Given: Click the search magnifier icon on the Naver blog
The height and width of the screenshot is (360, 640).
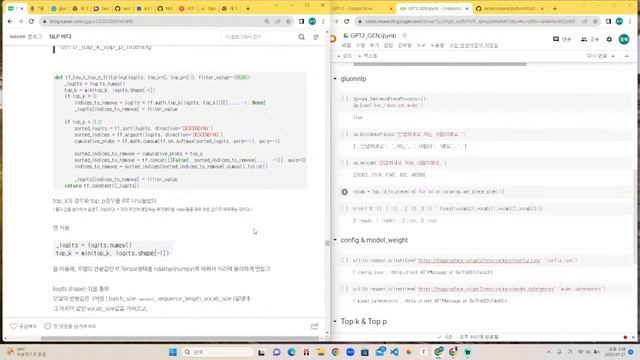Looking at the screenshot, I should [301, 37].
